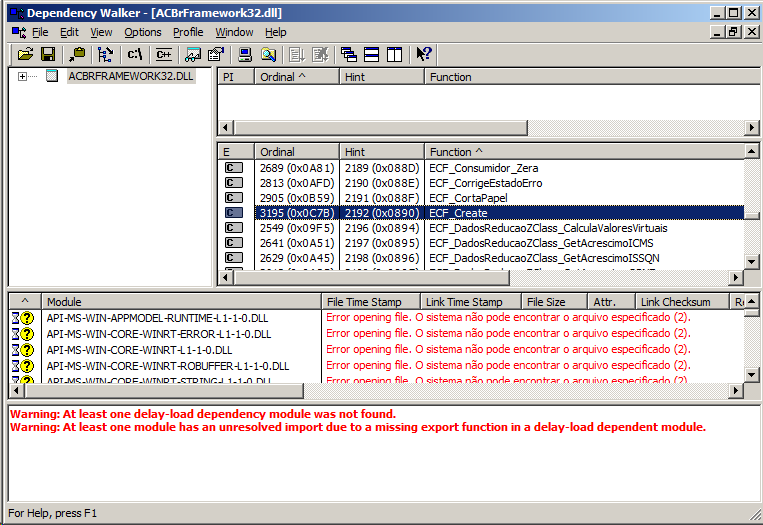763x525 pixels.
Task: Sort modules by Module column header
Action: [x=182, y=302]
